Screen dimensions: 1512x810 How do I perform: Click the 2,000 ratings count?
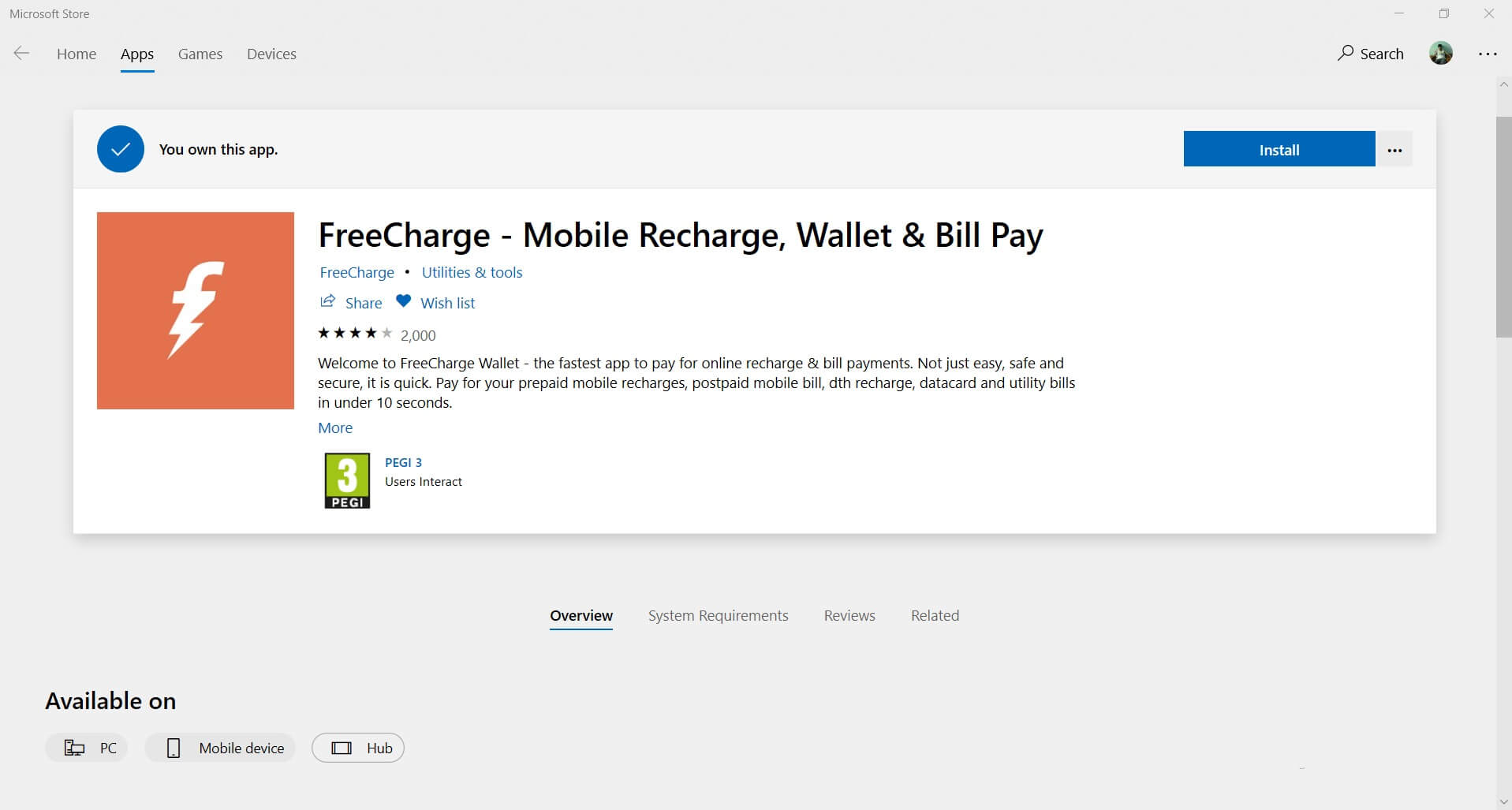tap(418, 335)
